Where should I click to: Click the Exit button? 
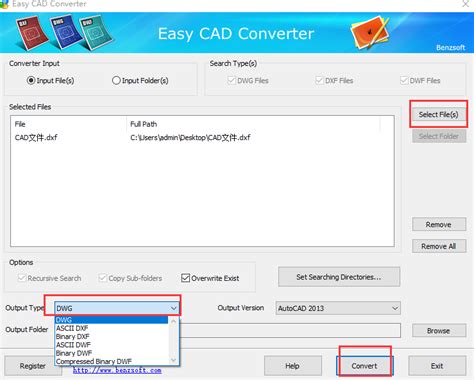click(x=437, y=366)
